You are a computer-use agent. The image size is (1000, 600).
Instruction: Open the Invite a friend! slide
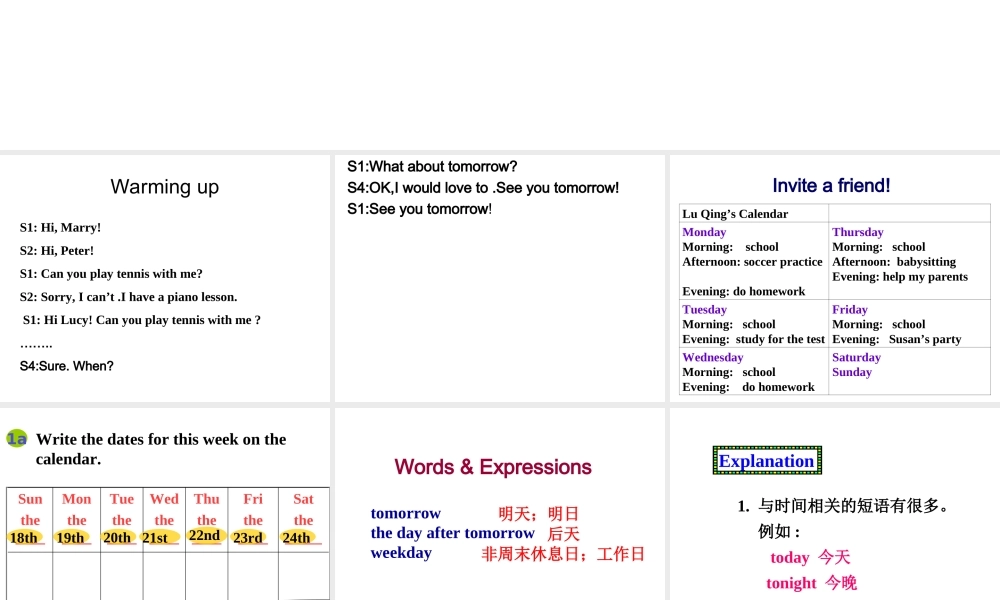(x=833, y=278)
